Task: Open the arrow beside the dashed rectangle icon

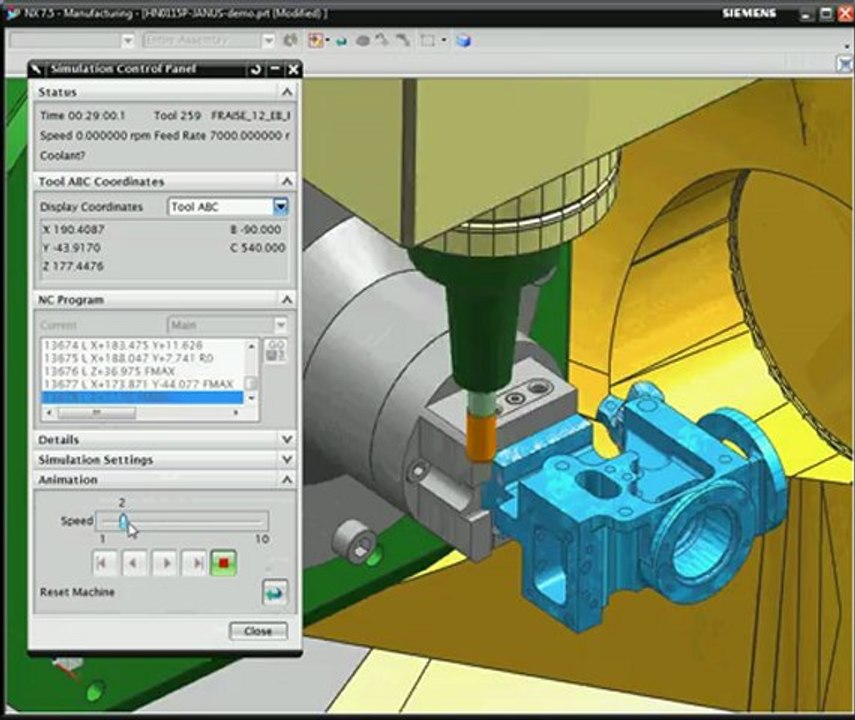Action: (444, 40)
